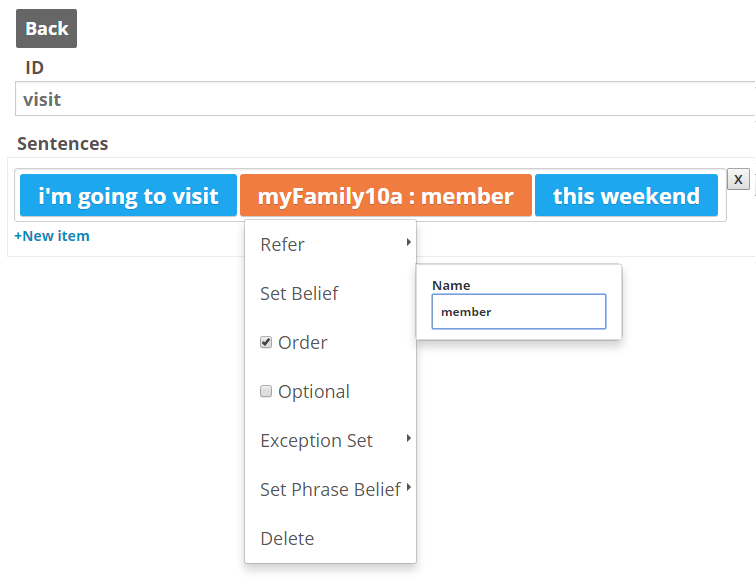Viewport: 756px width, 586px height.
Task: Expand the Refer submenu arrow
Action: (x=408, y=242)
